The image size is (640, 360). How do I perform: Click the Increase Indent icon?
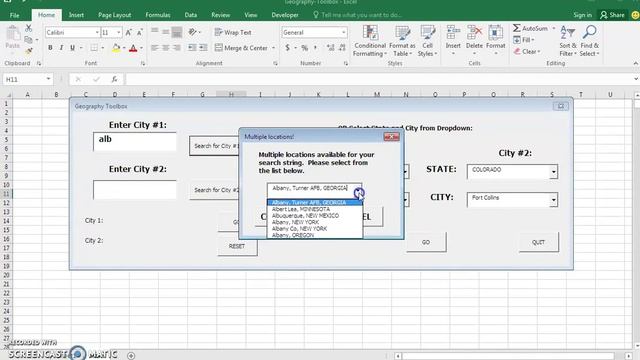point(203,48)
